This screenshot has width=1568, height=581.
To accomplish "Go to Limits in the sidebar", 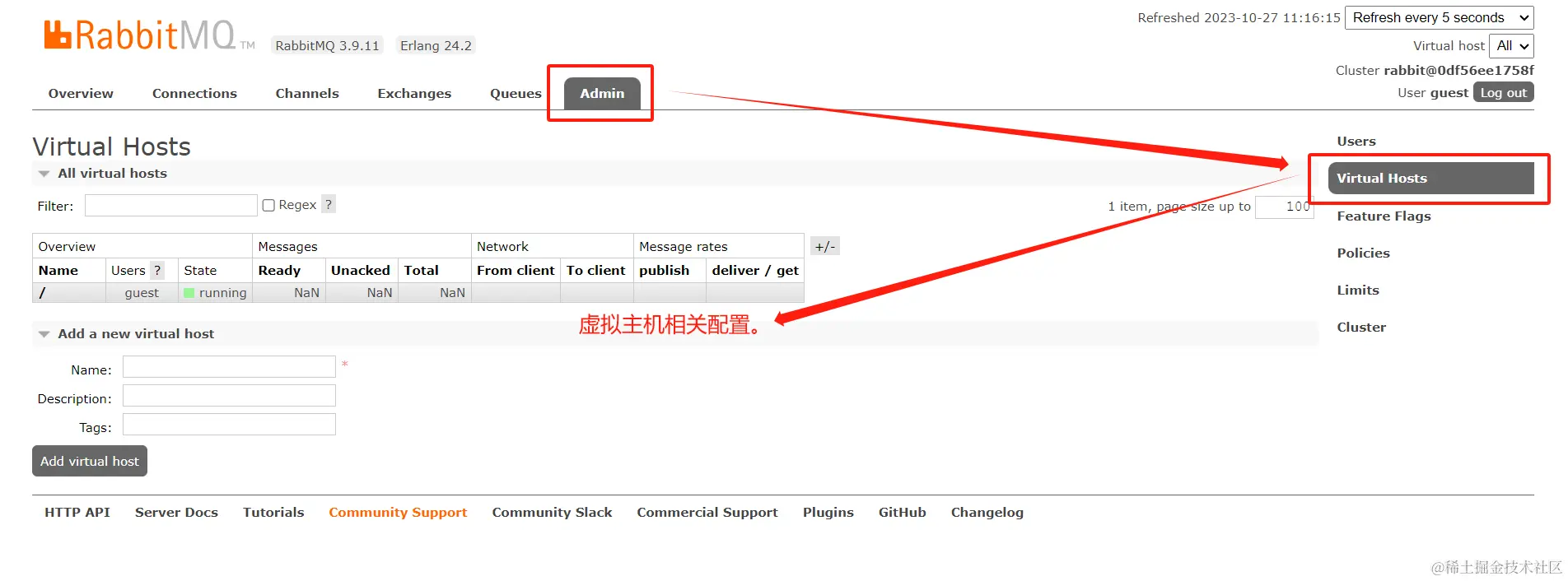I will click(x=1358, y=290).
